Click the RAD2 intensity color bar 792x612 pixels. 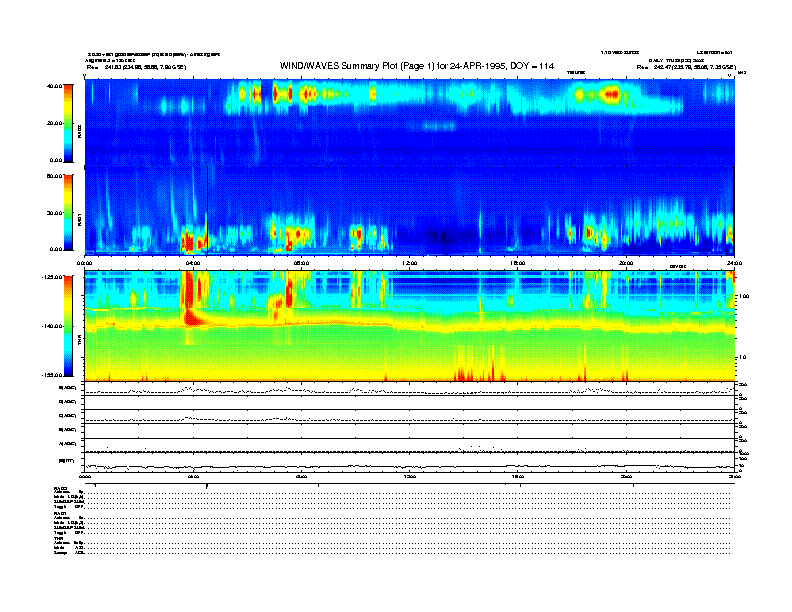[x=68, y=123]
